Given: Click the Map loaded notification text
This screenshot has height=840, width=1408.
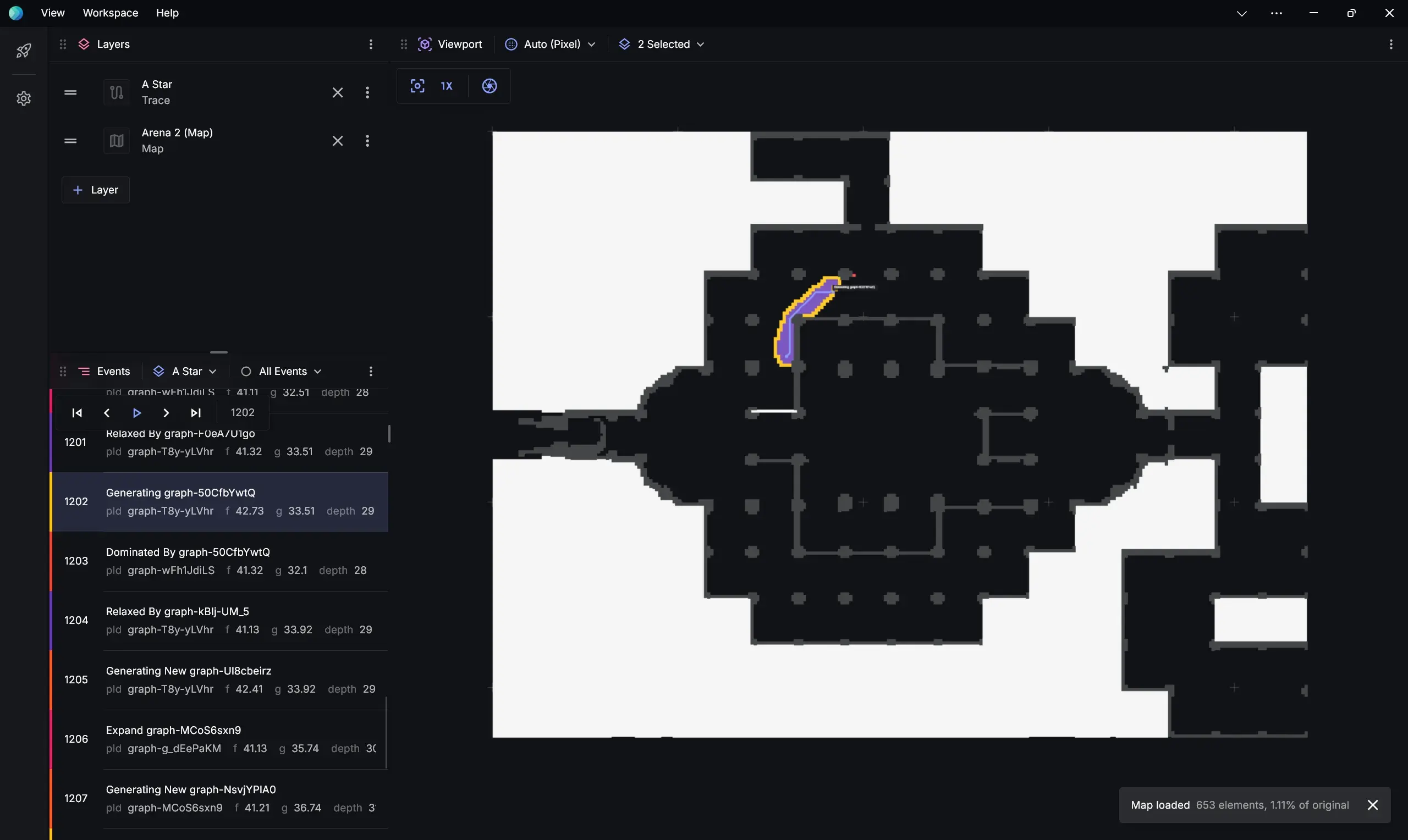Looking at the screenshot, I should (1240, 805).
